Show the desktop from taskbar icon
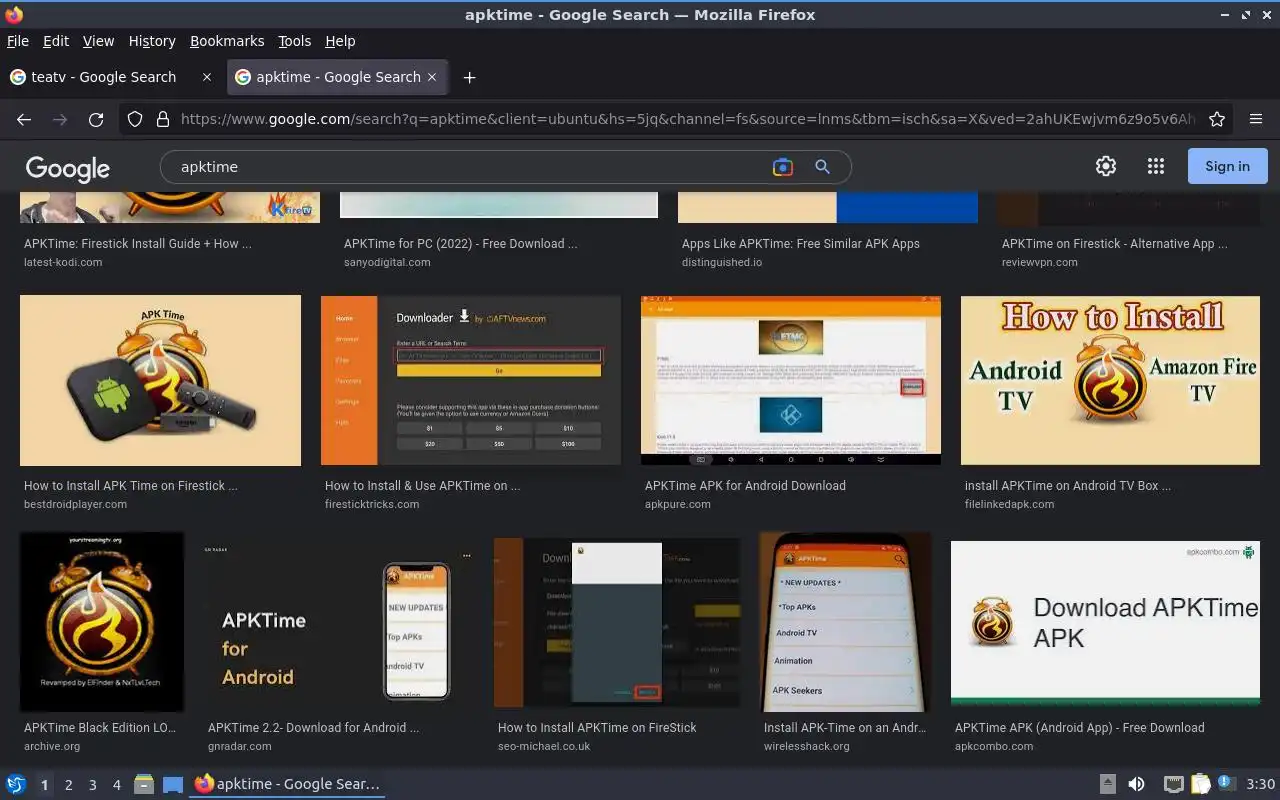 (172, 784)
